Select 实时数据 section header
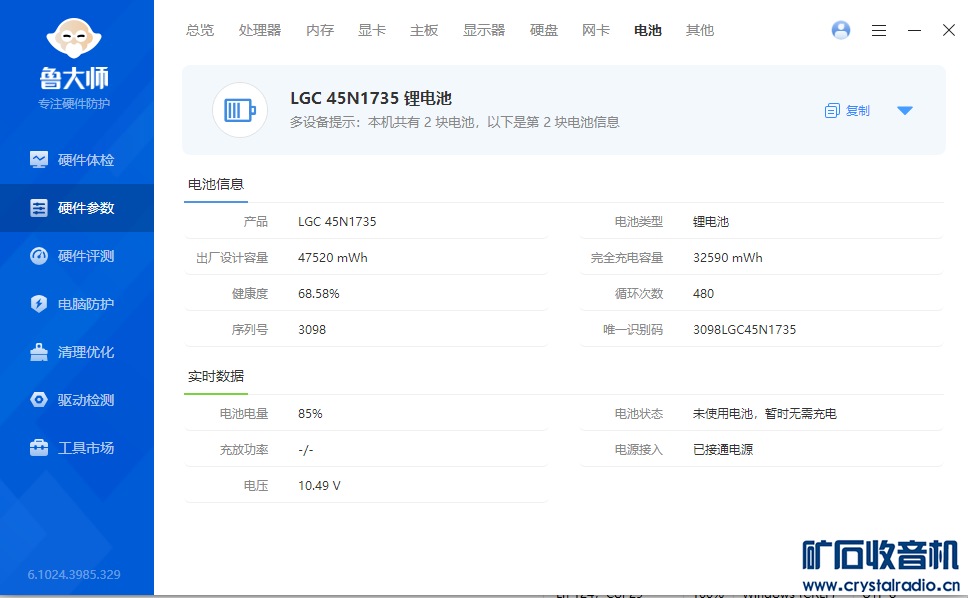 point(215,376)
